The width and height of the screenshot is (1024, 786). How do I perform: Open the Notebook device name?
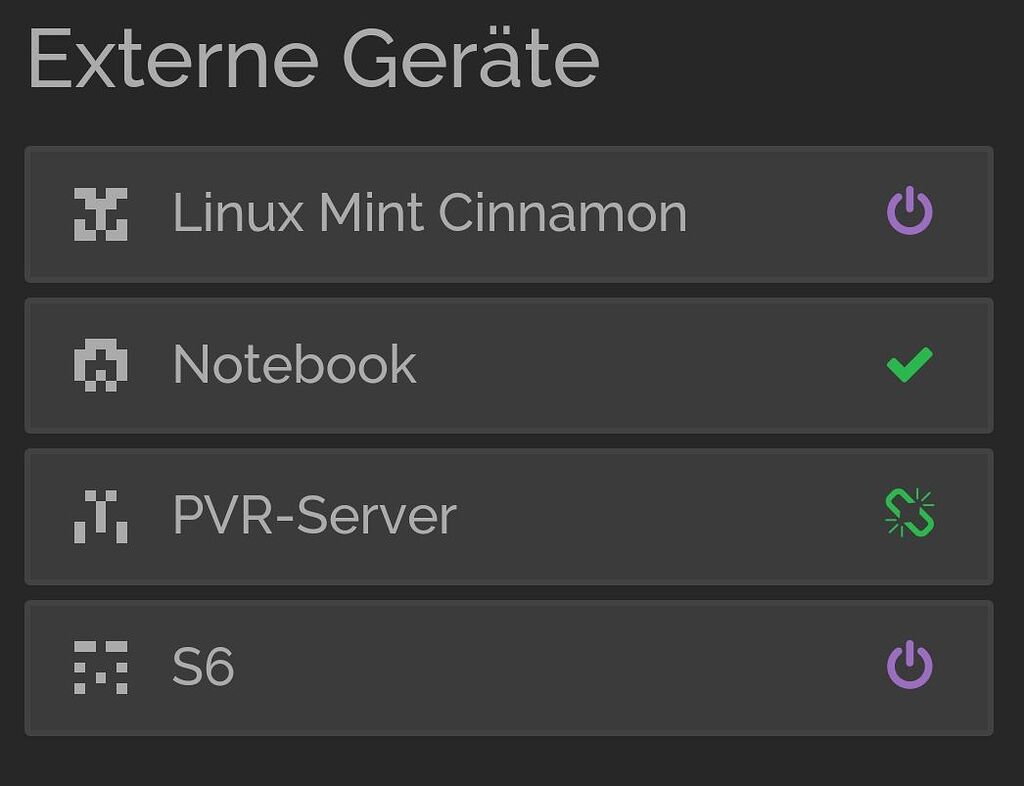294,365
